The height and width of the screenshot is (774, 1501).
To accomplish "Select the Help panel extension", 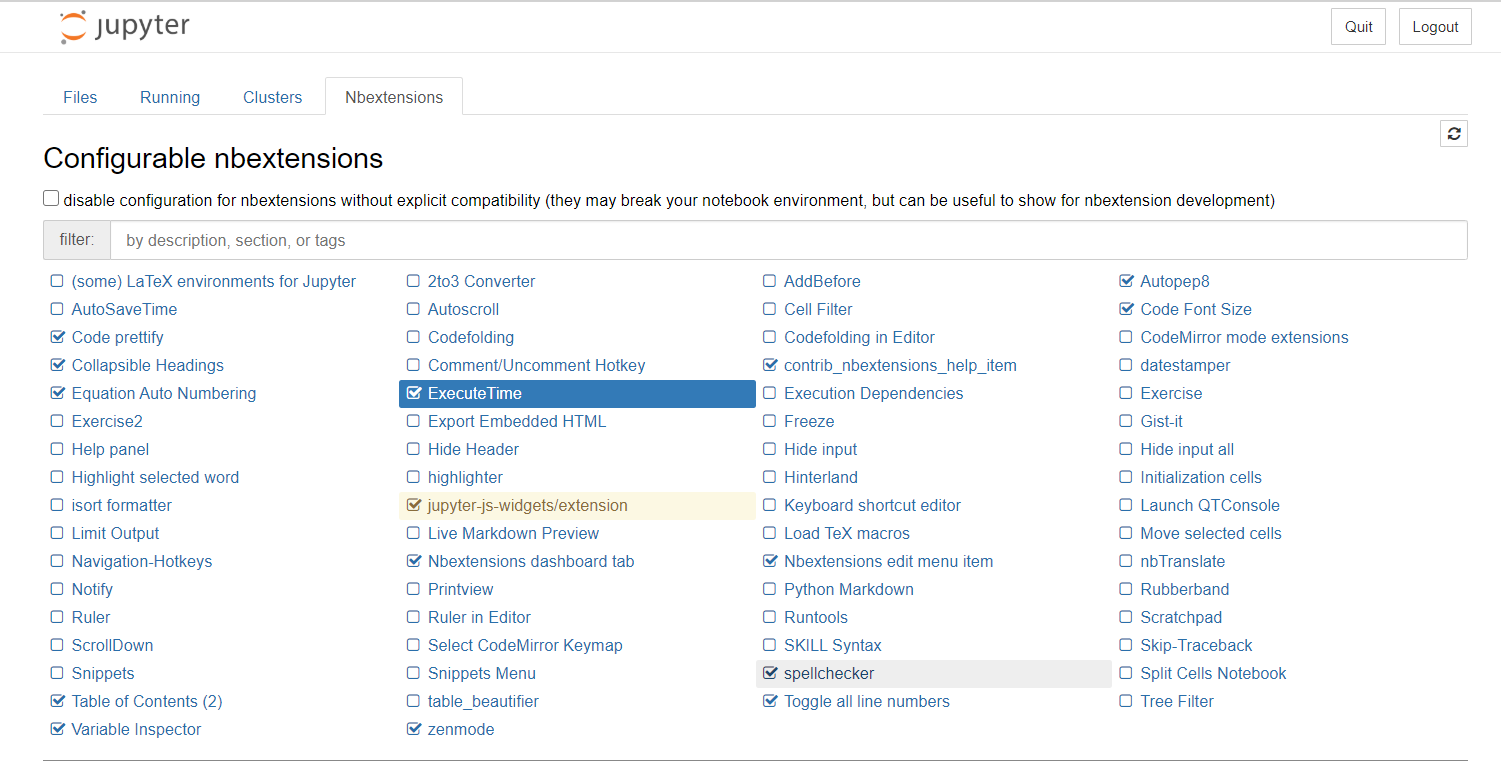I will tap(110, 450).
